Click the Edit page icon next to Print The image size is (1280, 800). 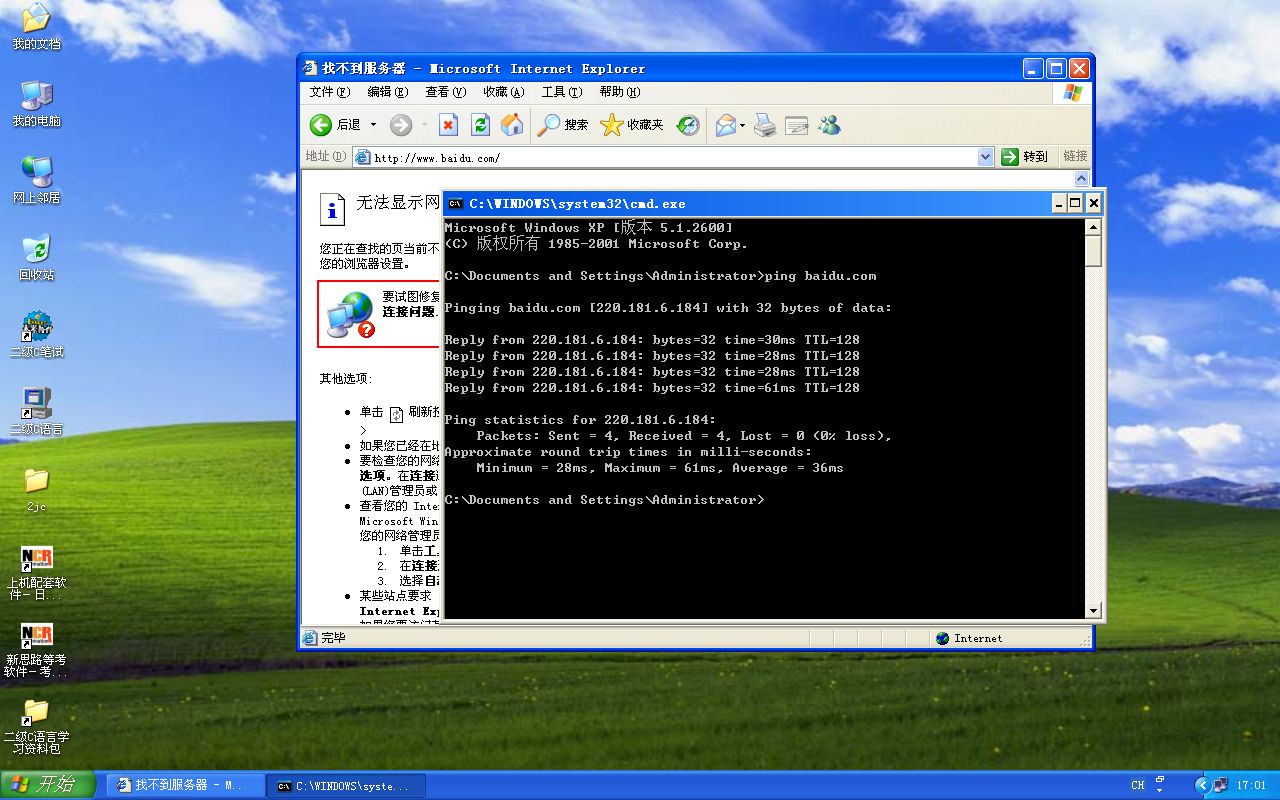[x=797, y=125]
